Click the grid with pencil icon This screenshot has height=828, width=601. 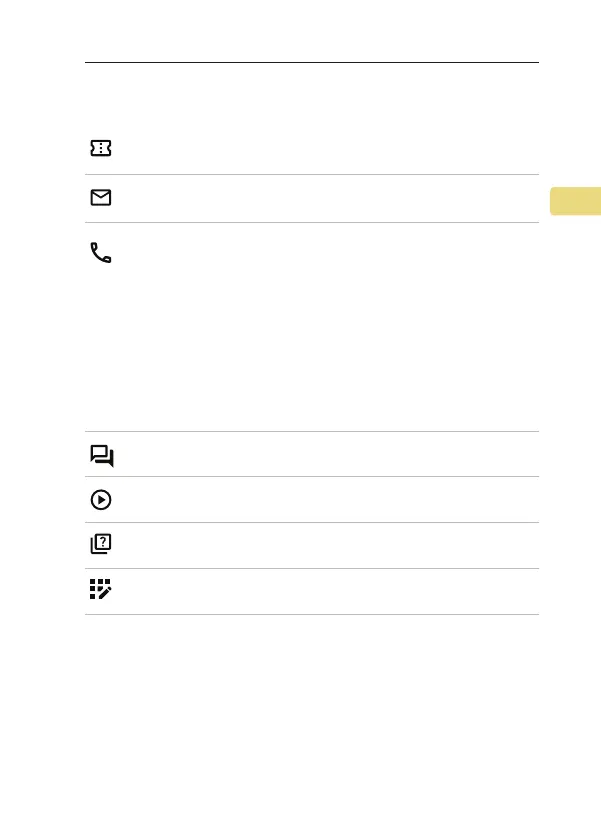(101, 590)
